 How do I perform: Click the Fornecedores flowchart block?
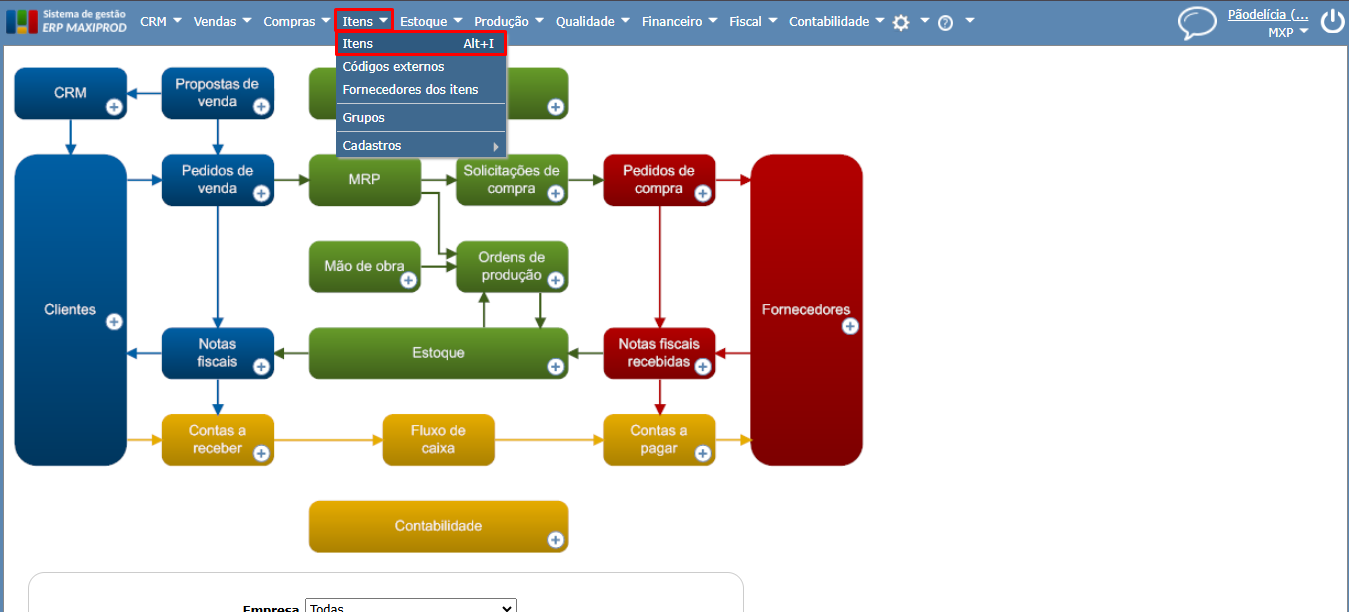click(x=806, y=310)
